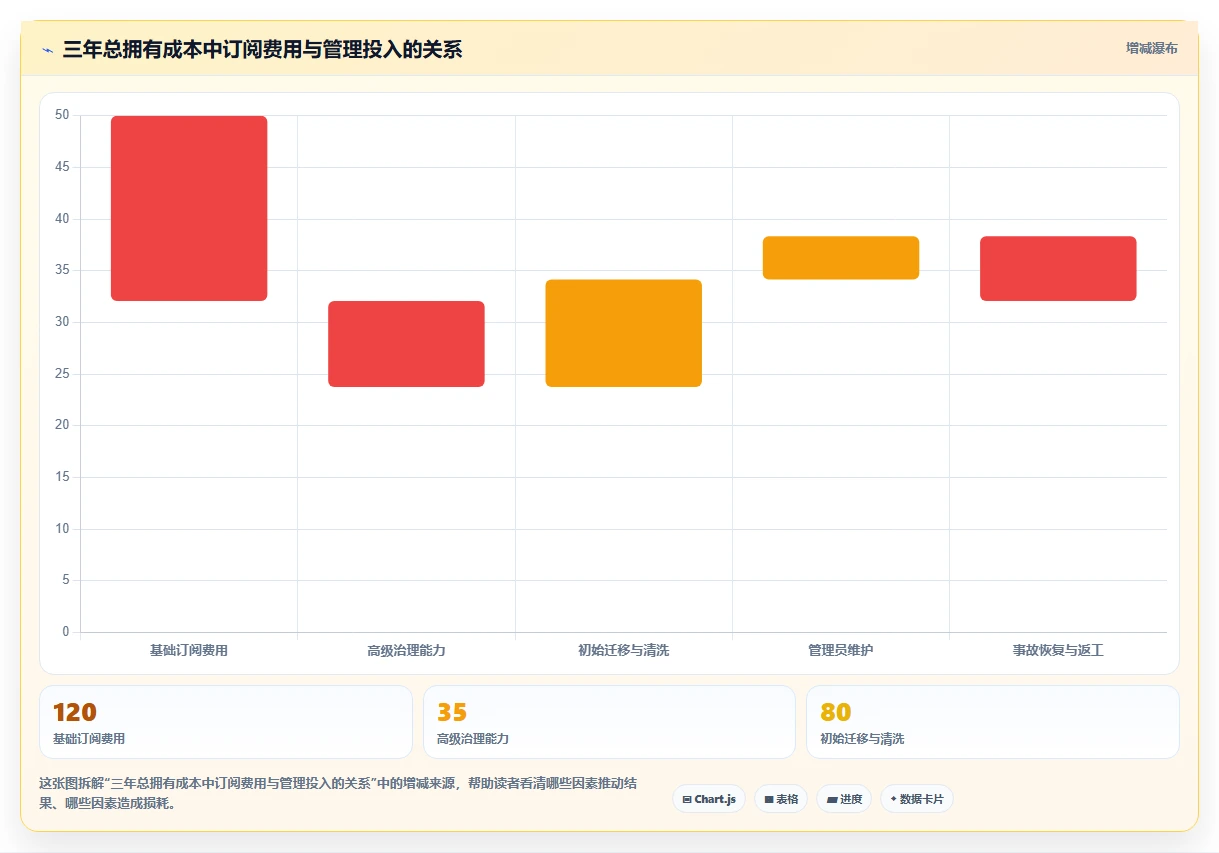Click the y-axis value 35
Viewport: 1219px width, 853px height.
coord(62,270)
